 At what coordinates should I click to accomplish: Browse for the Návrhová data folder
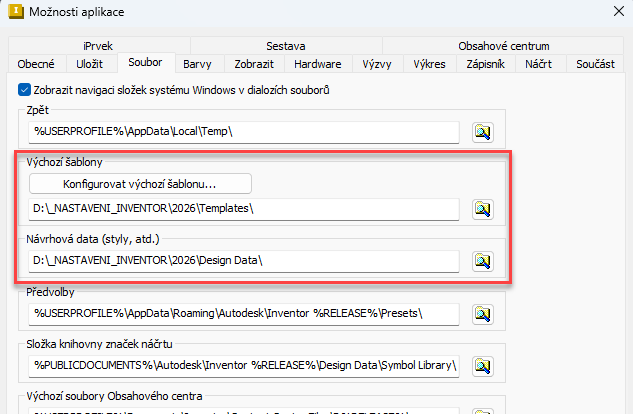484,261
